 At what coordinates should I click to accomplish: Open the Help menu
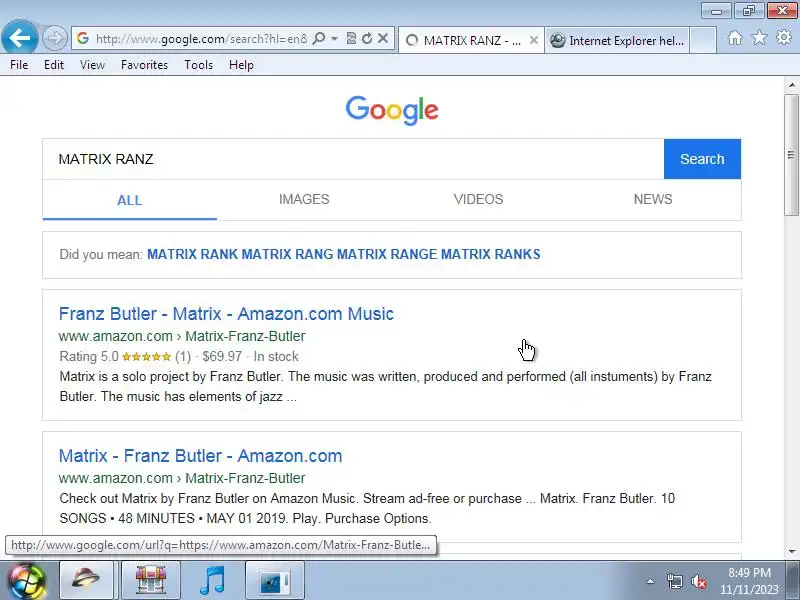tap(241, 65)
